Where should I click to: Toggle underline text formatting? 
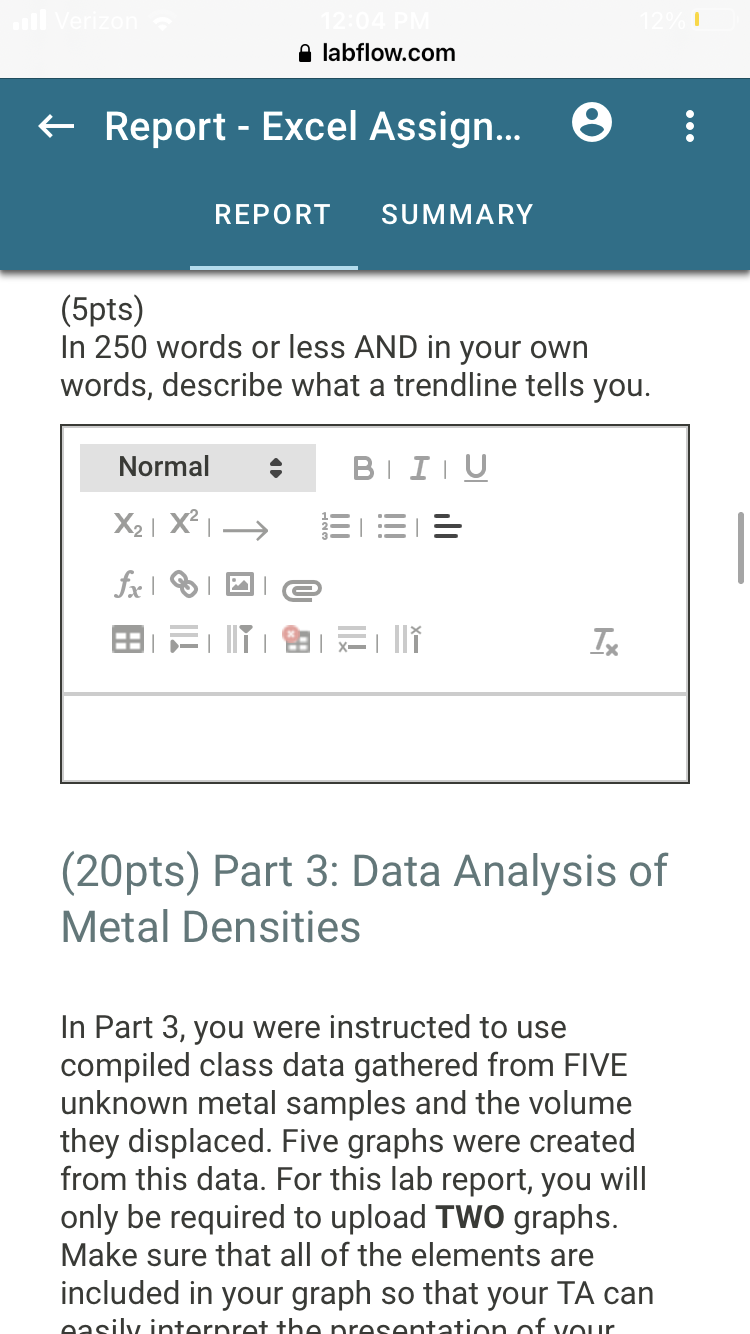[477, 468]
